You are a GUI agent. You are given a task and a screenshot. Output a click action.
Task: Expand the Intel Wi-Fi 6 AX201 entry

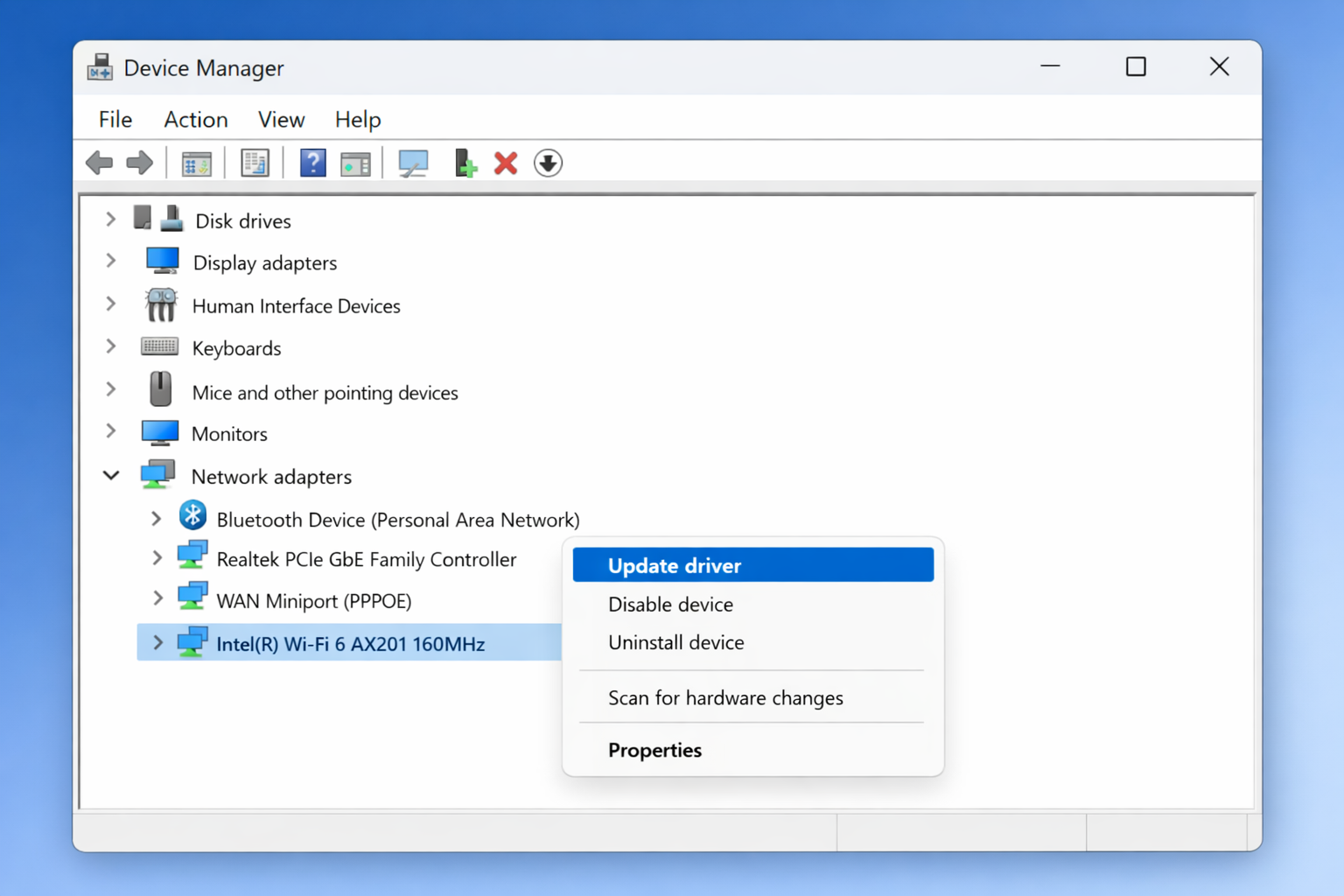157,642
